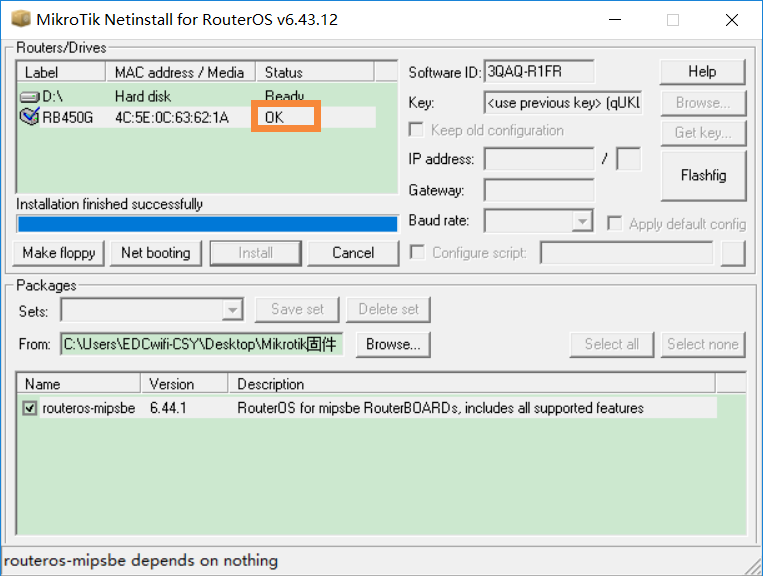763x576 pixels.
Task: Expand the Sets combo box
Action: tap(232, 310)
